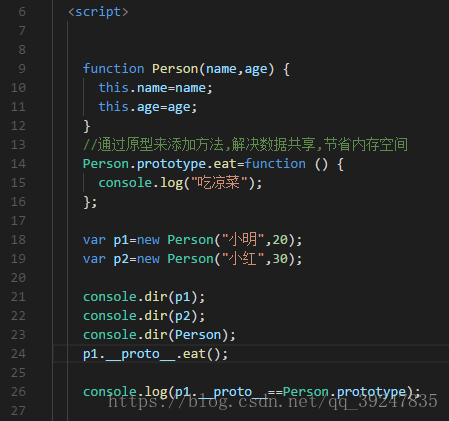This screenshot has height=421, width=449.
Task: Click the string "小红" on line 19
Action: coord(243,259)
